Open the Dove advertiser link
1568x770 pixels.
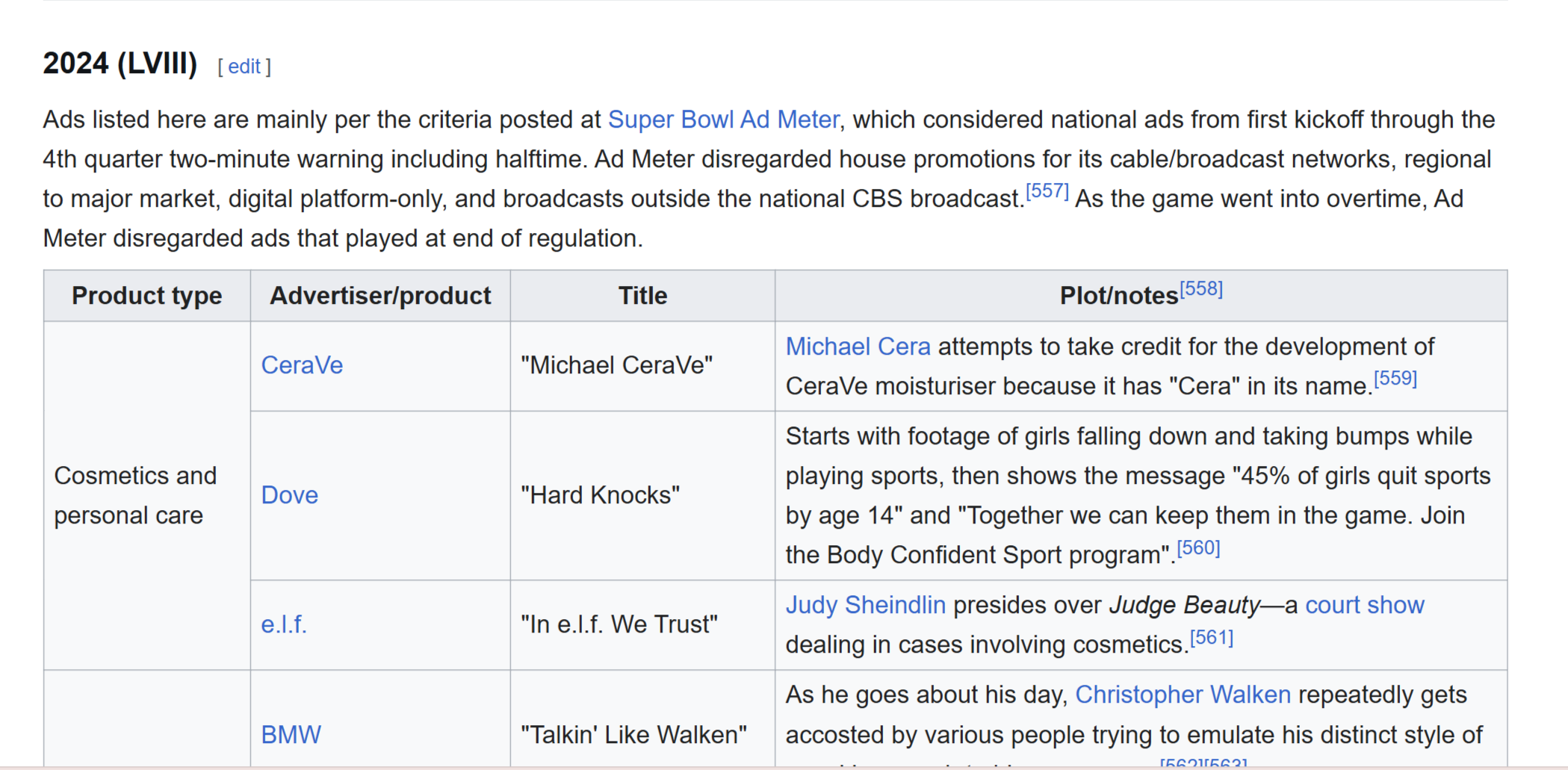[x=290, y=495]
